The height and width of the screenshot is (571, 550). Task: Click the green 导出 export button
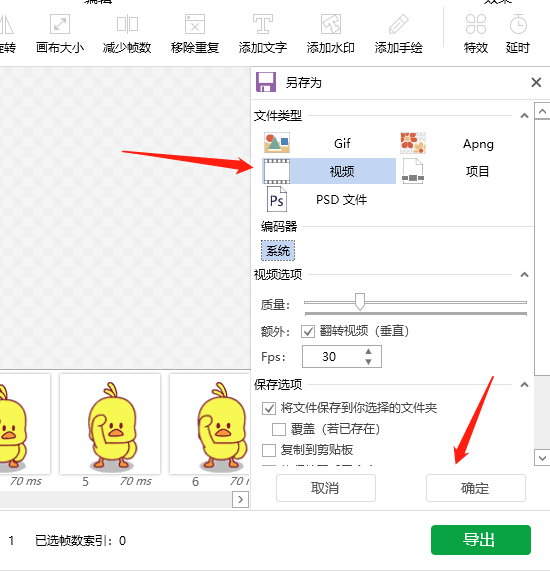coord(481,540)
